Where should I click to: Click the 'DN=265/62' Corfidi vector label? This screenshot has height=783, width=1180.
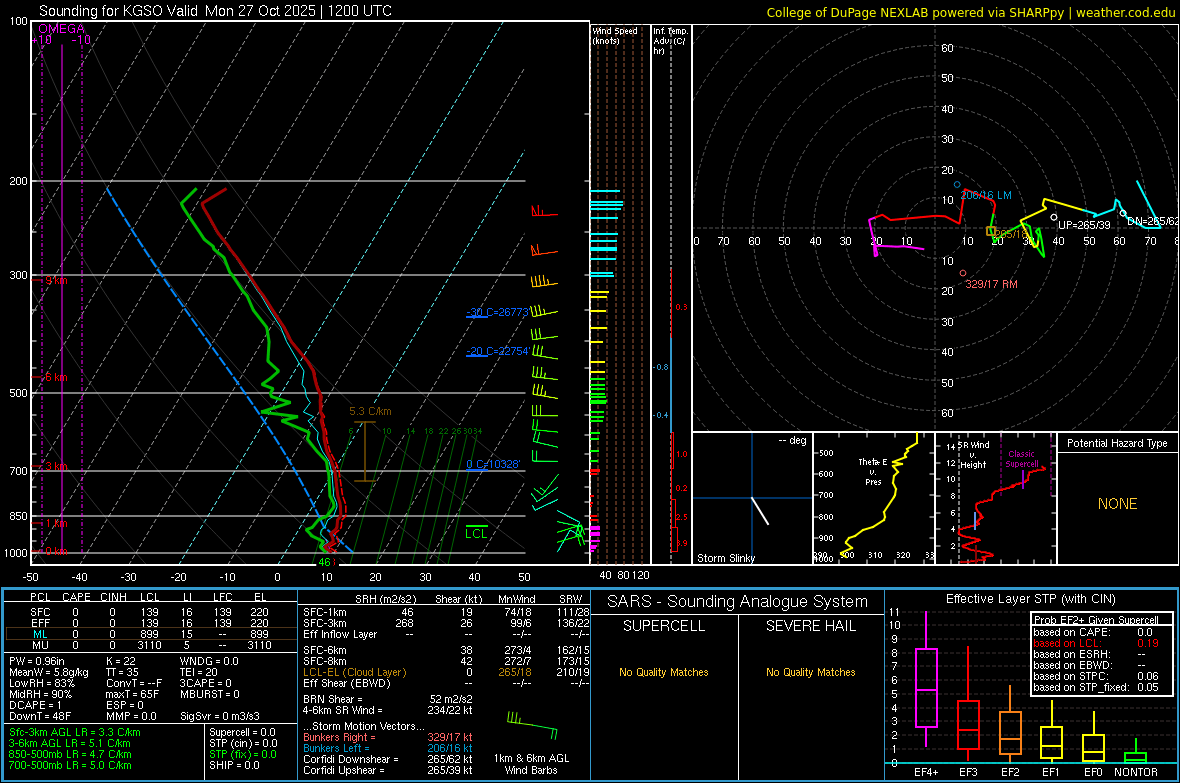click(1152, 221)
